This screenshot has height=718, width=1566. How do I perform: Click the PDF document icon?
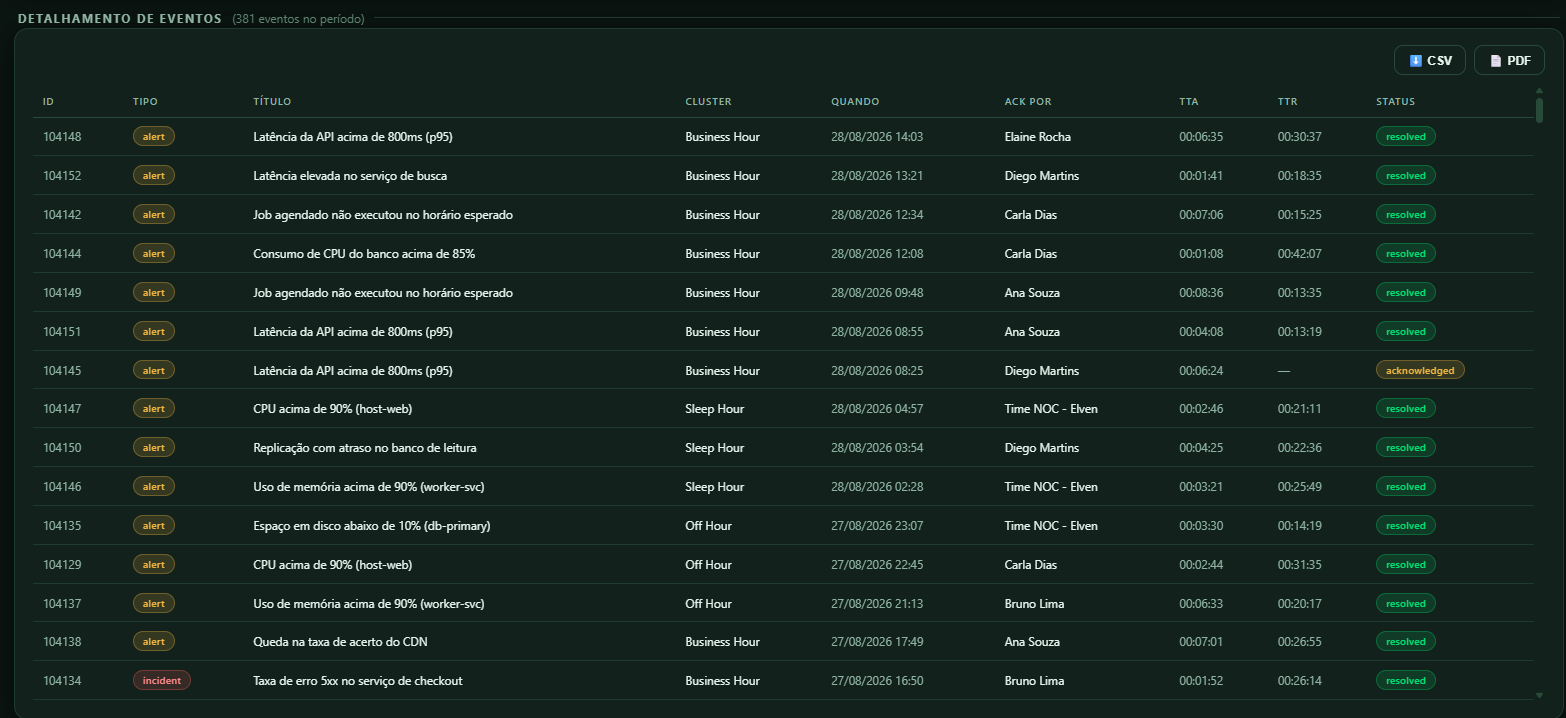point(1496,61)
